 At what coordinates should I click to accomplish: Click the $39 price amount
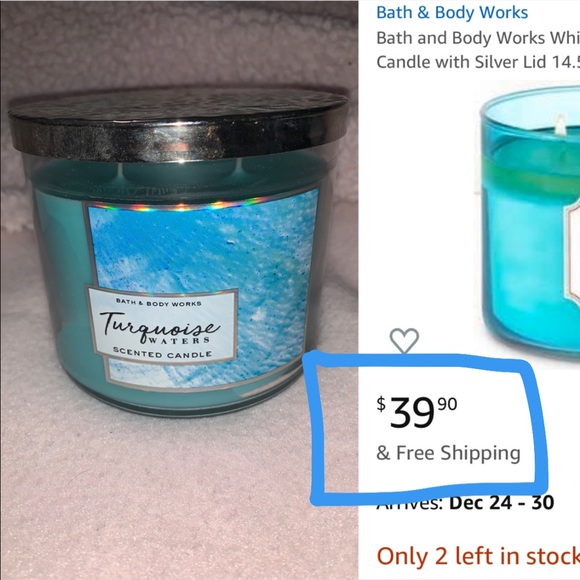point(411,413)
